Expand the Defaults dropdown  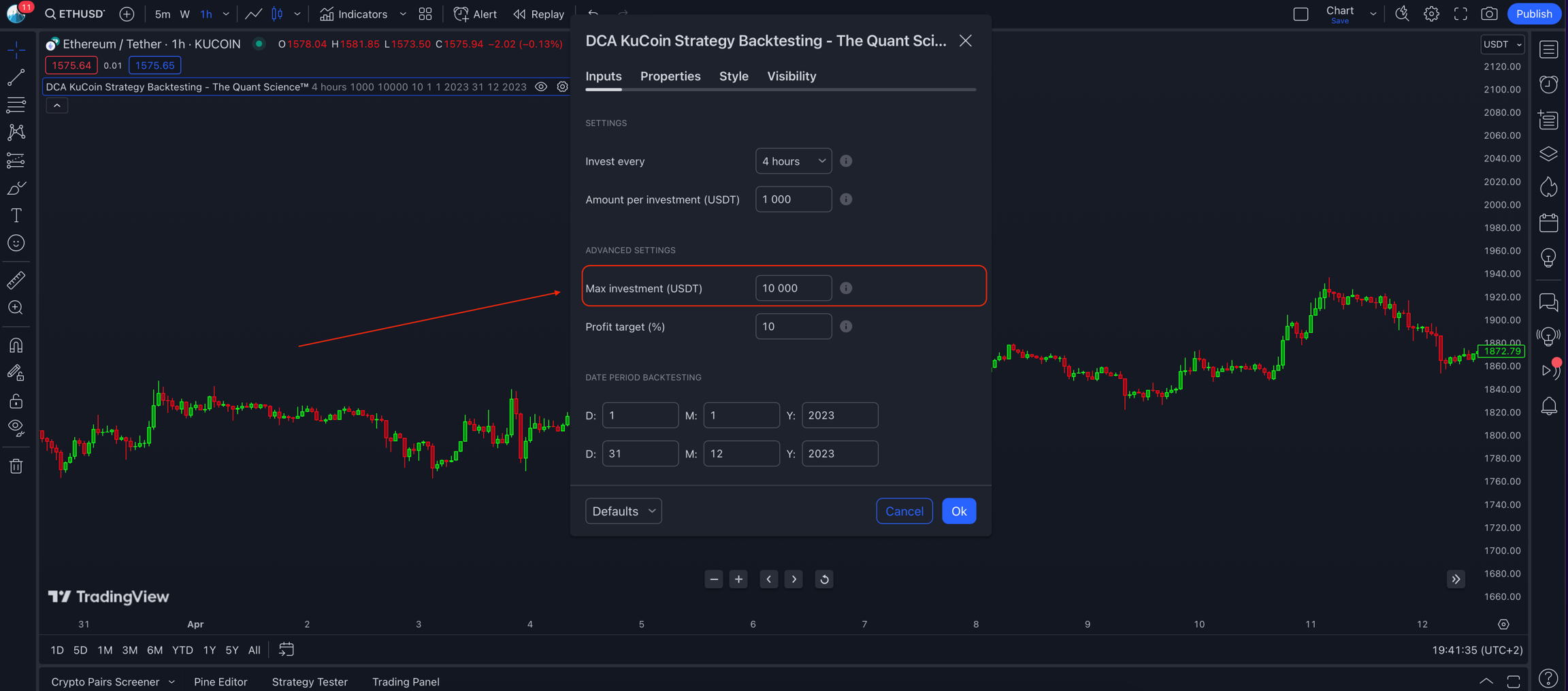(x=623, y=511)
